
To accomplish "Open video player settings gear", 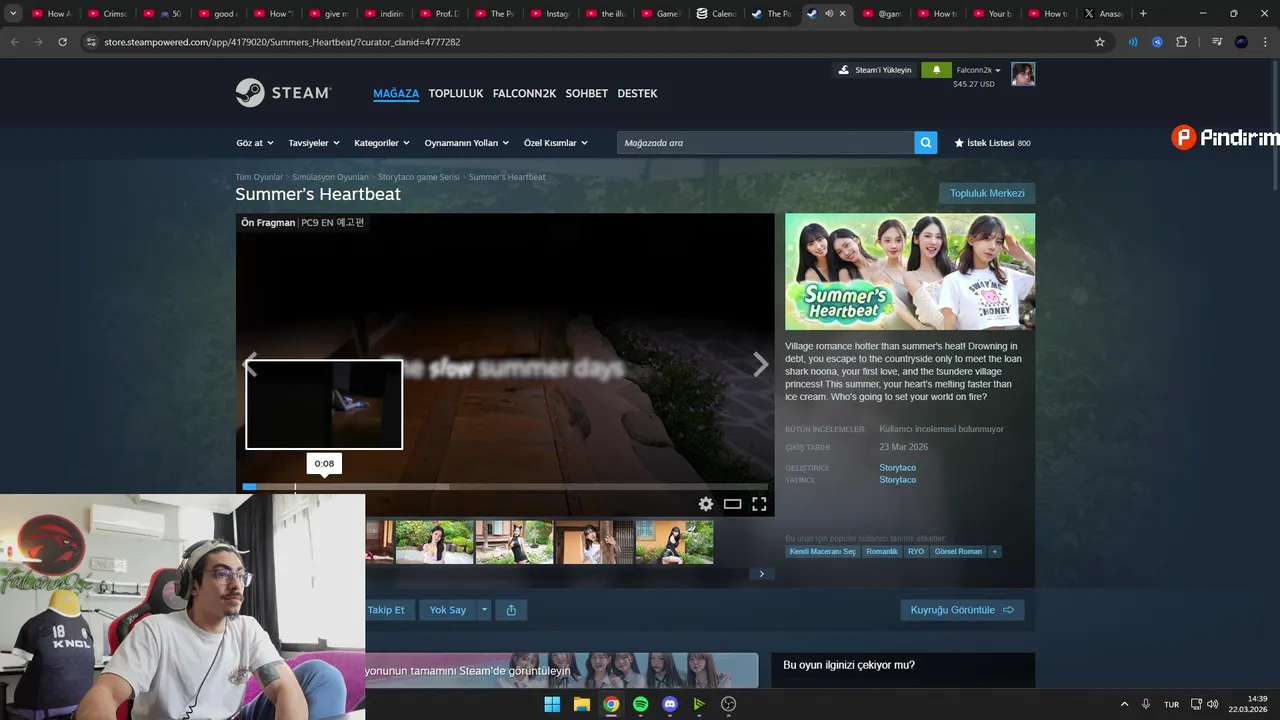I will tap(706, 504).
